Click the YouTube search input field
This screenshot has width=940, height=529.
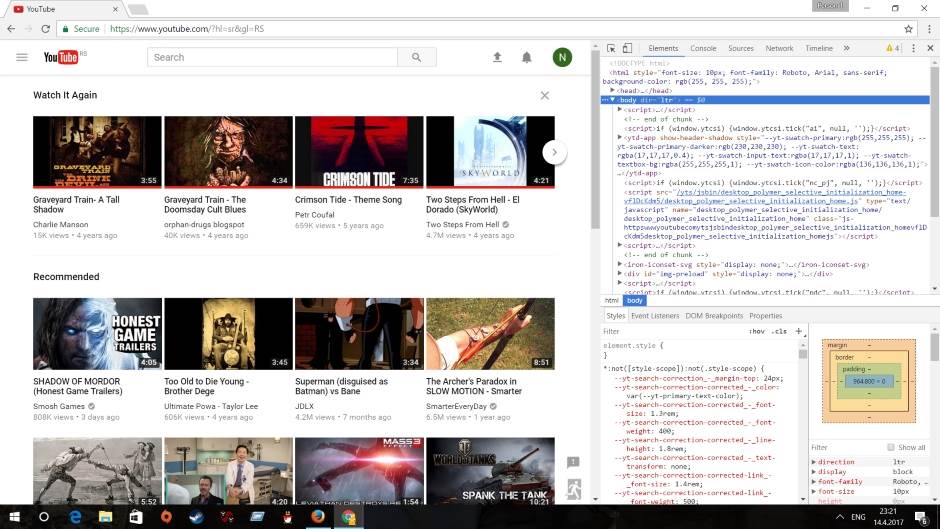tap(273, 58)
